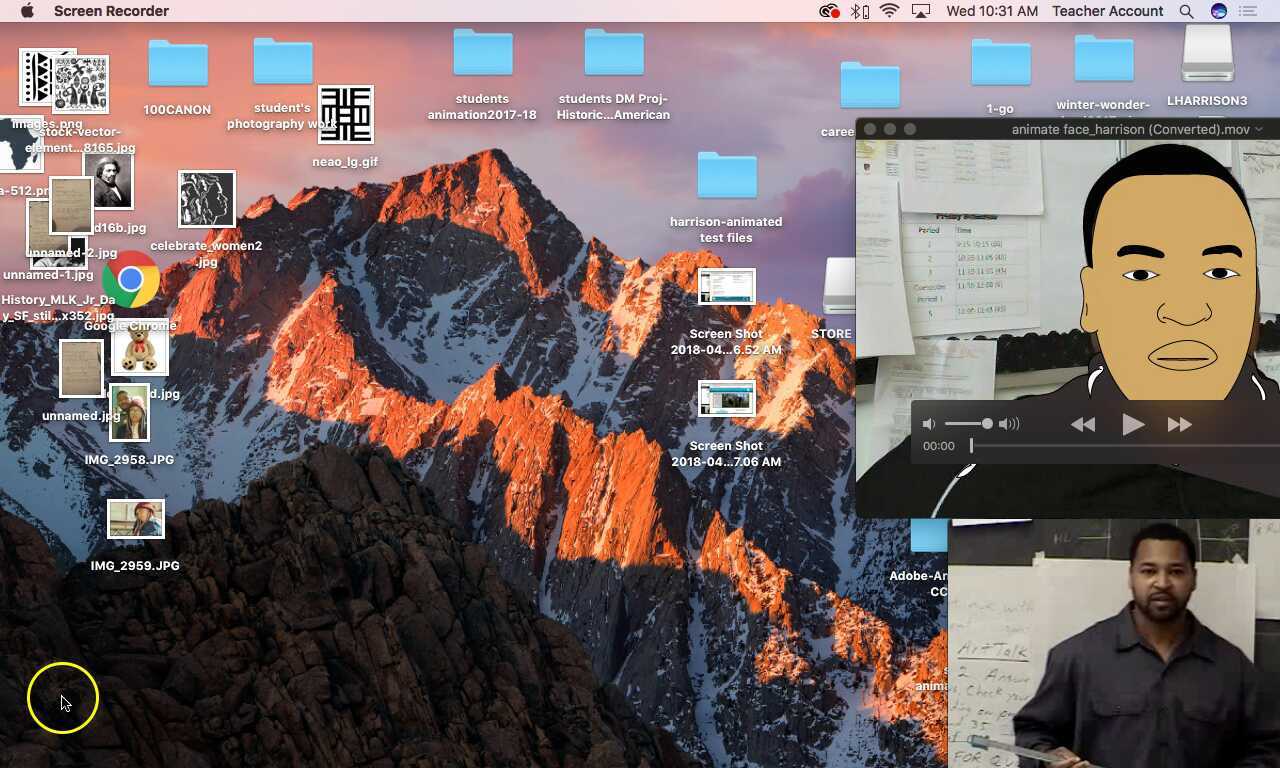The image size is (1280, 768).
Task: Open Spotlight search magnifier icon
Action: [x=1186, y=11]
